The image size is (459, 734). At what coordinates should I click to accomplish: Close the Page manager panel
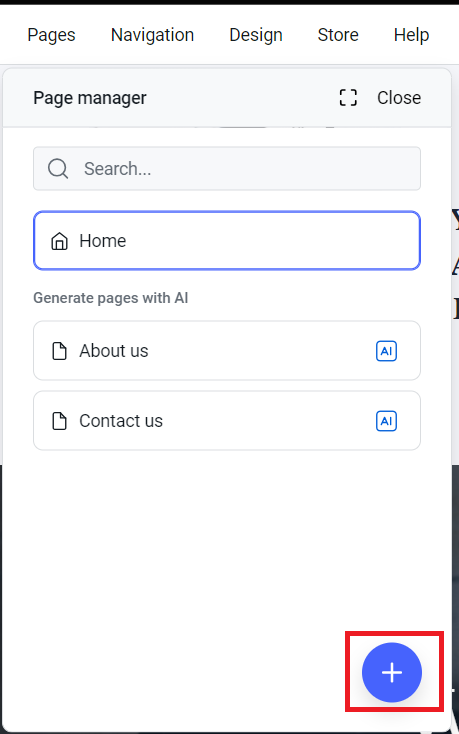[x=399, y=98]
